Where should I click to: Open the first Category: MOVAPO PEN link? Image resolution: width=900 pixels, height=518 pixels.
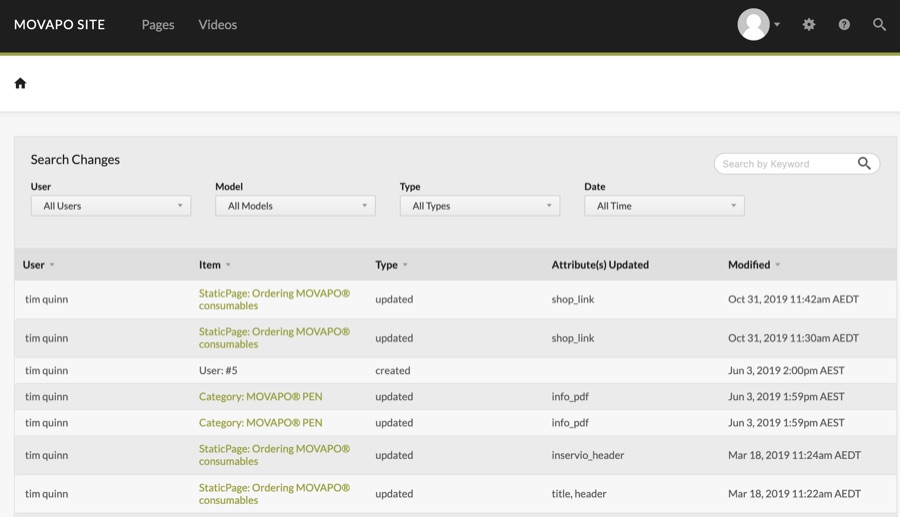[260, 396]
